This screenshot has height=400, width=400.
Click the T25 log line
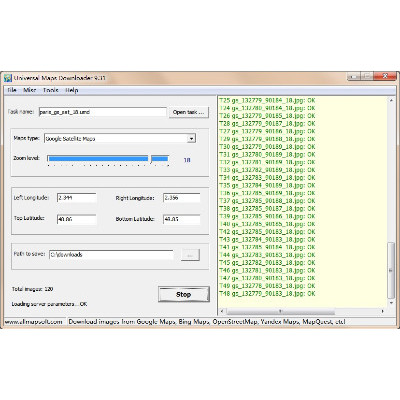[267, 100]
